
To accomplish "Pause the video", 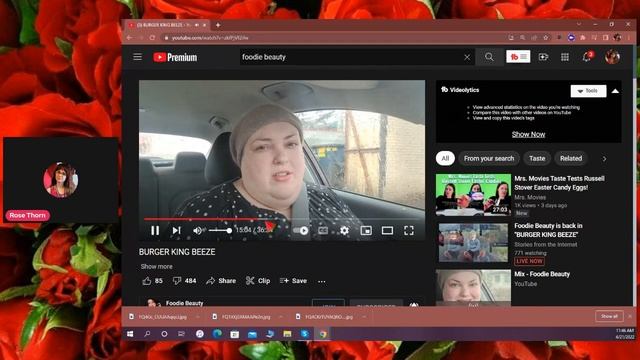I will [155, 231].
